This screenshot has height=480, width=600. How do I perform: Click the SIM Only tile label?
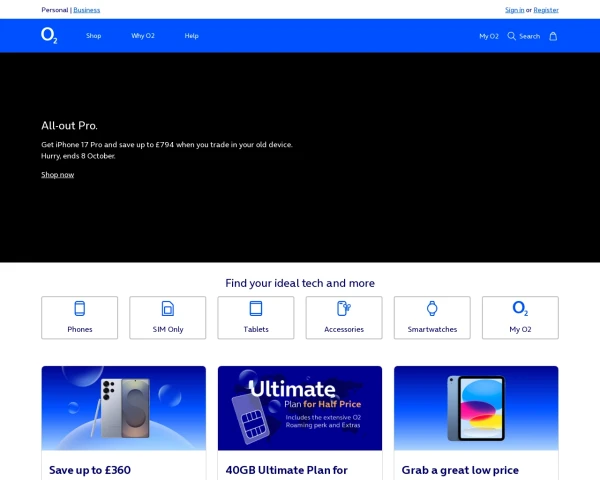click(168, 329)
